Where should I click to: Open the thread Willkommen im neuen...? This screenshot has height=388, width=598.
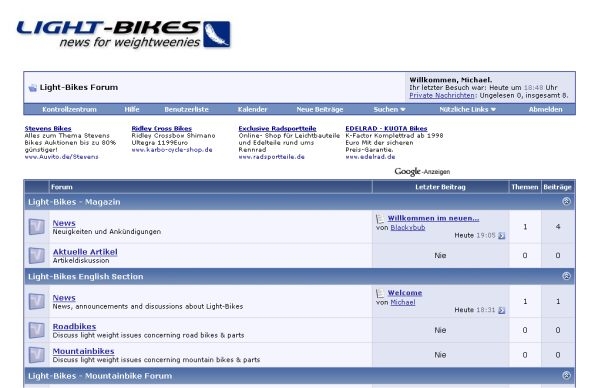pos(433,218)
